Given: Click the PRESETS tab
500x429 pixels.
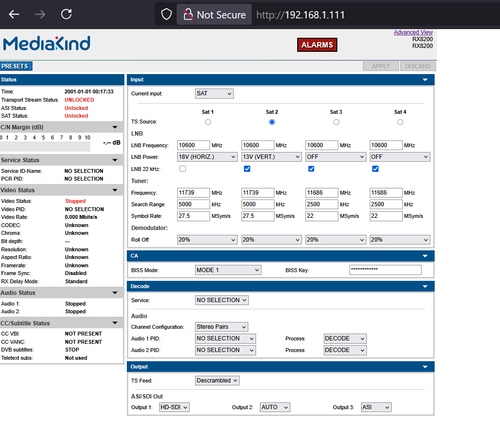Looking at the screenshot, I should pyautogui.click(x=16, y=66).
